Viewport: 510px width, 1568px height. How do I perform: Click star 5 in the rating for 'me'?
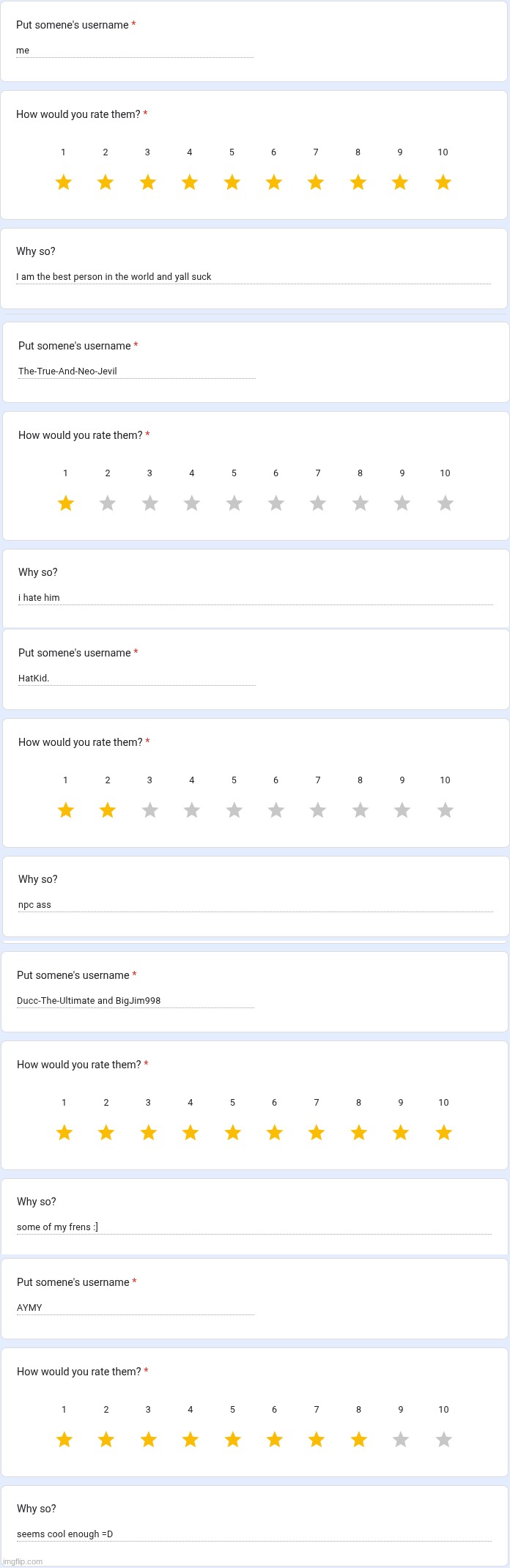[232, 182]
